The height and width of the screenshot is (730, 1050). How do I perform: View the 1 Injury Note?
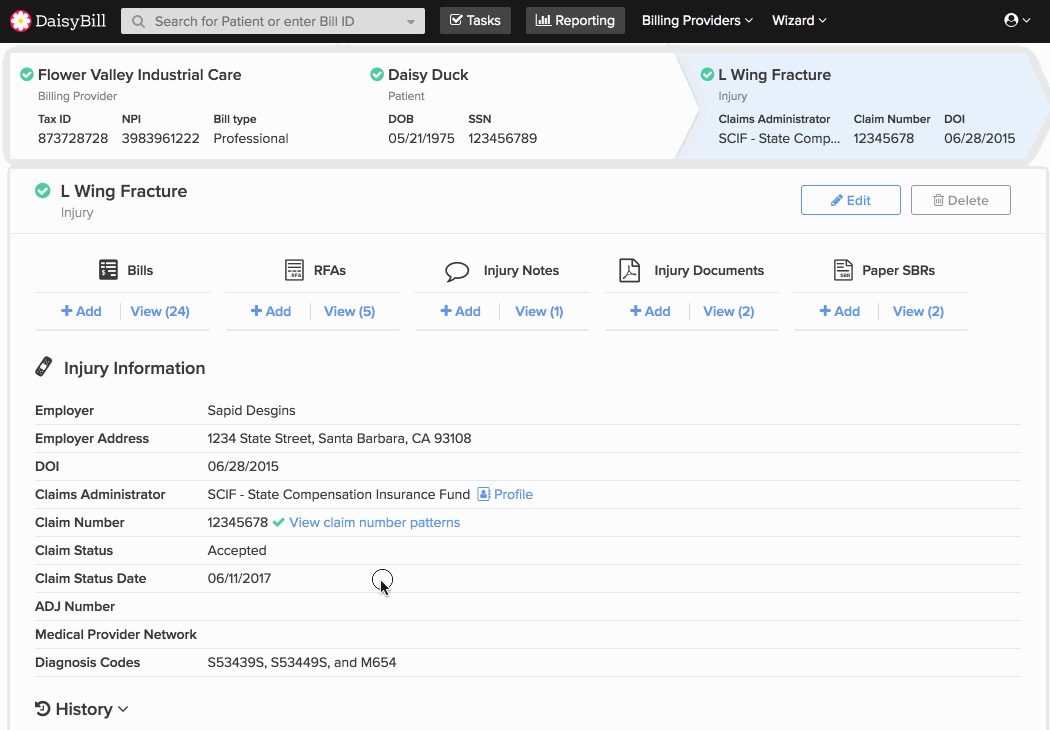[x=539, y=311]
